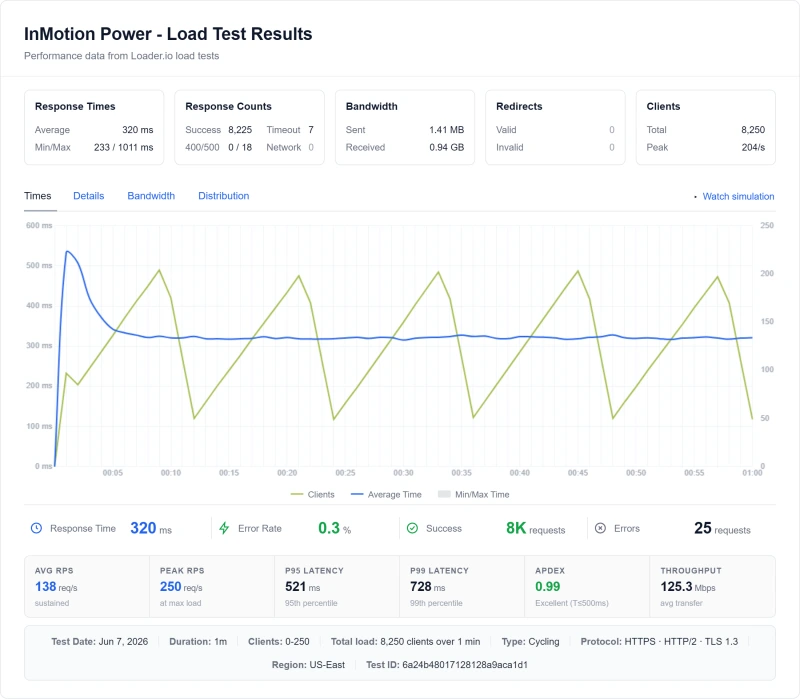
Task: Click the blue response-time peak on the chart
Action: (67, 252)
